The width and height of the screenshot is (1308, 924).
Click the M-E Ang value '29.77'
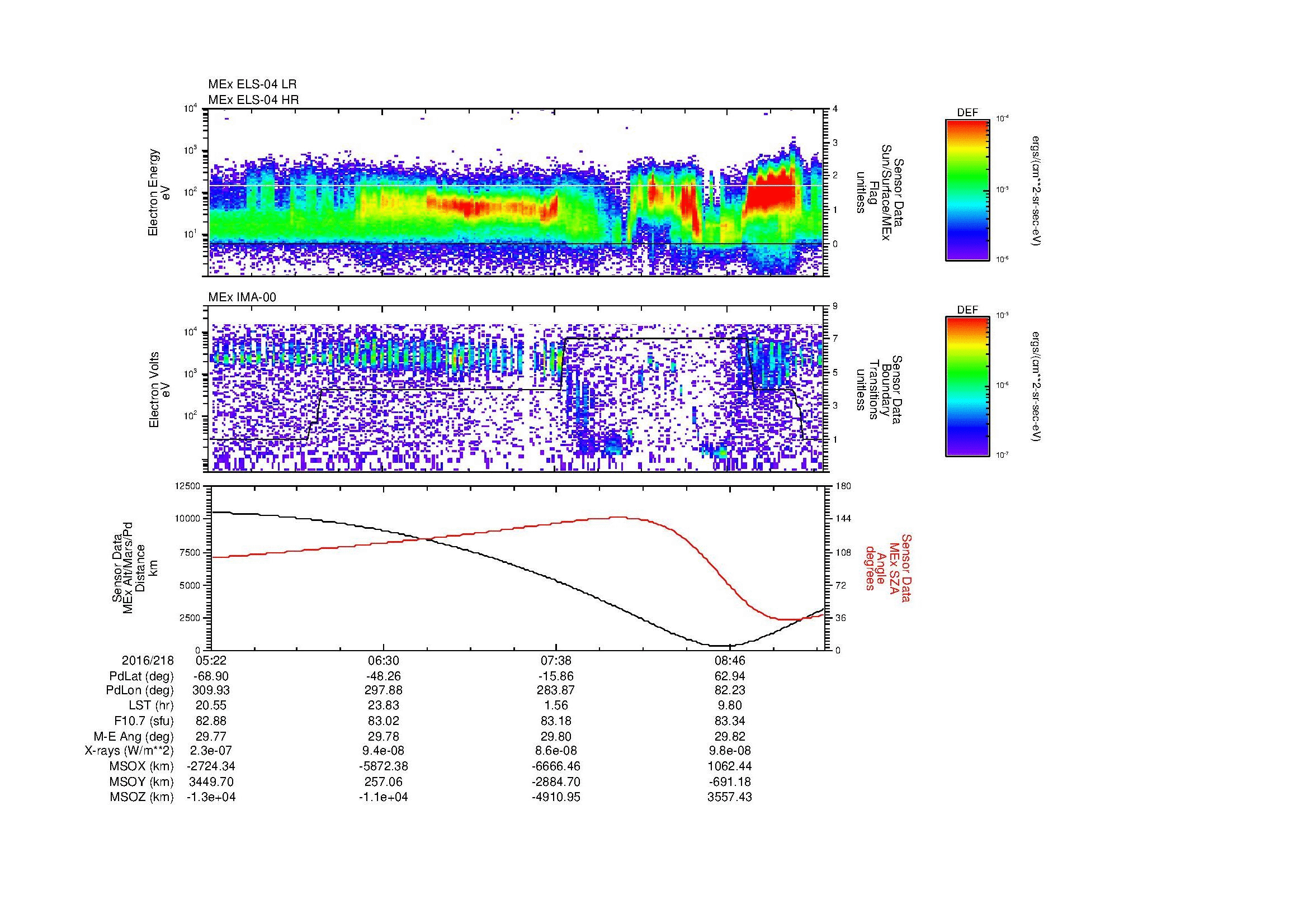(211, 736)
